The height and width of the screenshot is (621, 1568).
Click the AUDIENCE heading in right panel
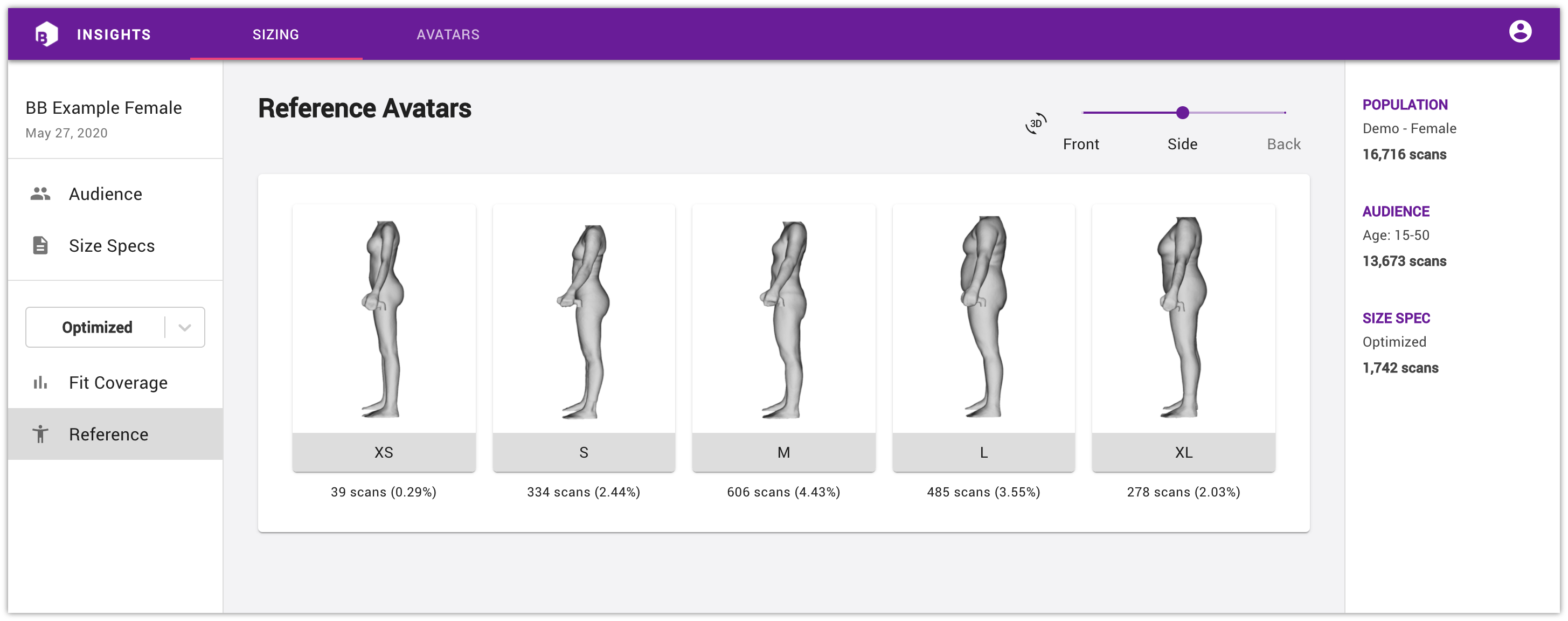[x=1396, y=211]
